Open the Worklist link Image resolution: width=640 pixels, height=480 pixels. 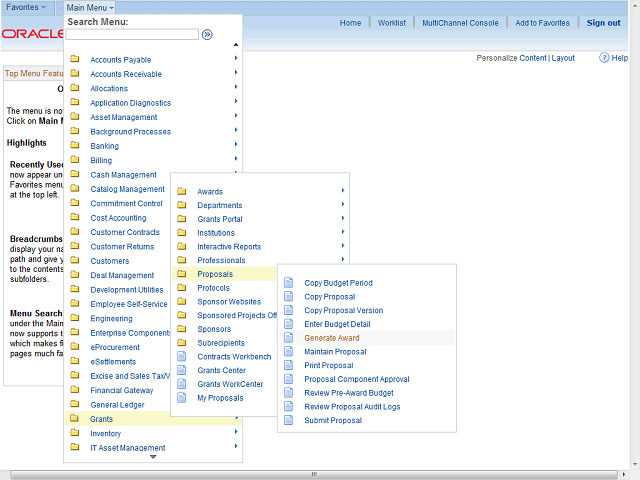point(392,23)
